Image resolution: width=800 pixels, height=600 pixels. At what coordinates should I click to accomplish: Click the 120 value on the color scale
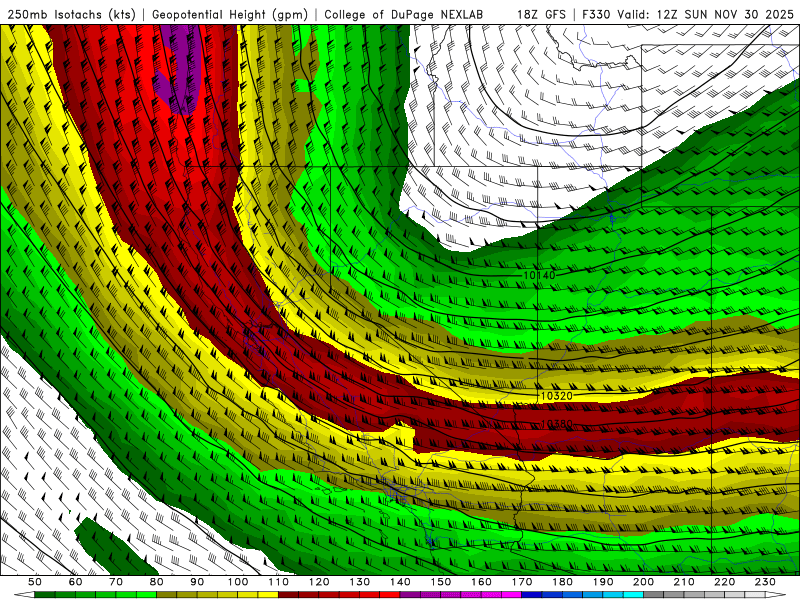pos(319,582)
